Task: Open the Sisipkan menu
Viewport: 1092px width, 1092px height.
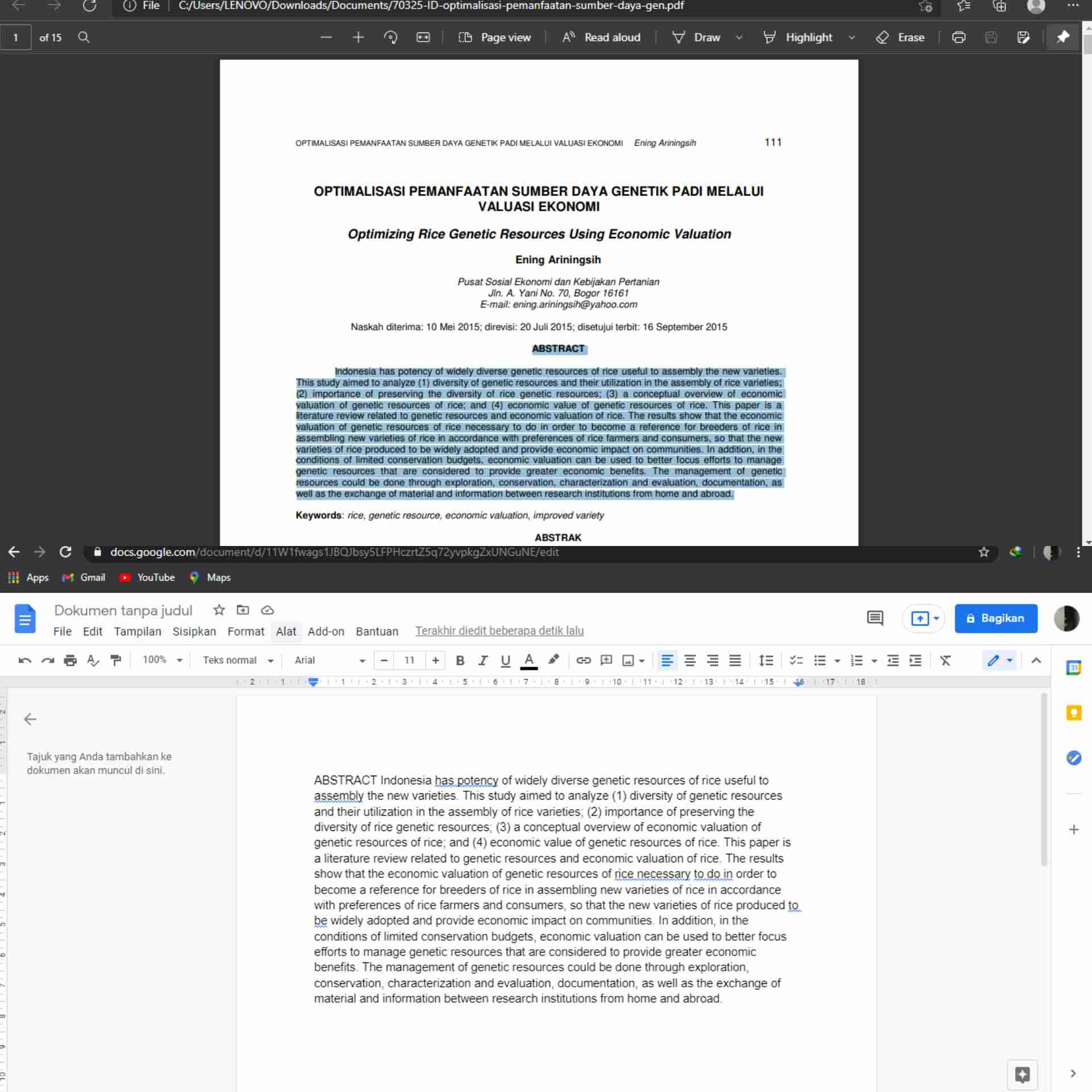Action: 194,631
